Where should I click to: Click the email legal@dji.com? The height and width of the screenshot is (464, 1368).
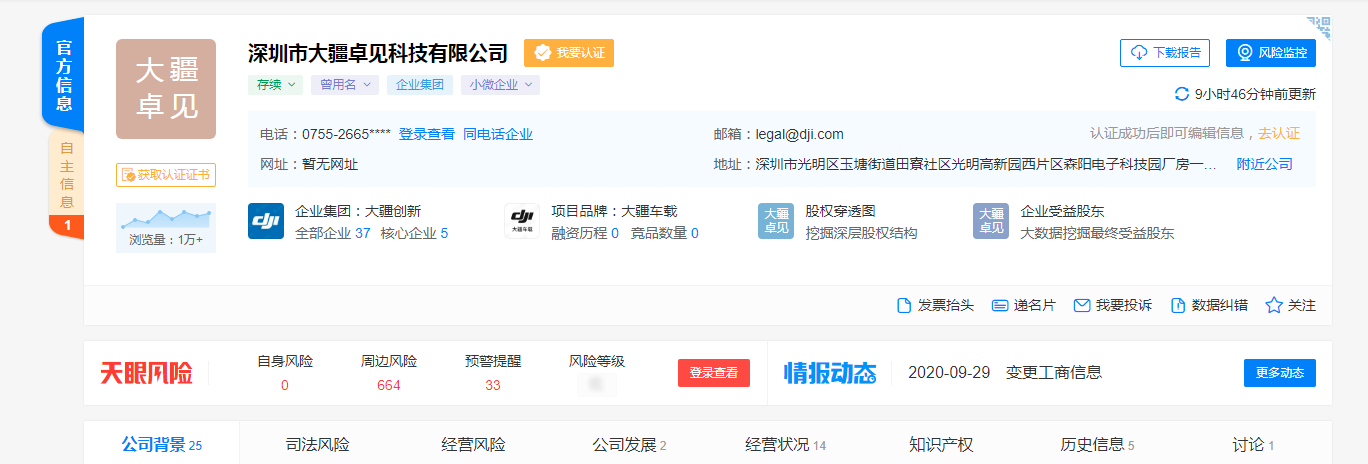click(x=801, y=134)
